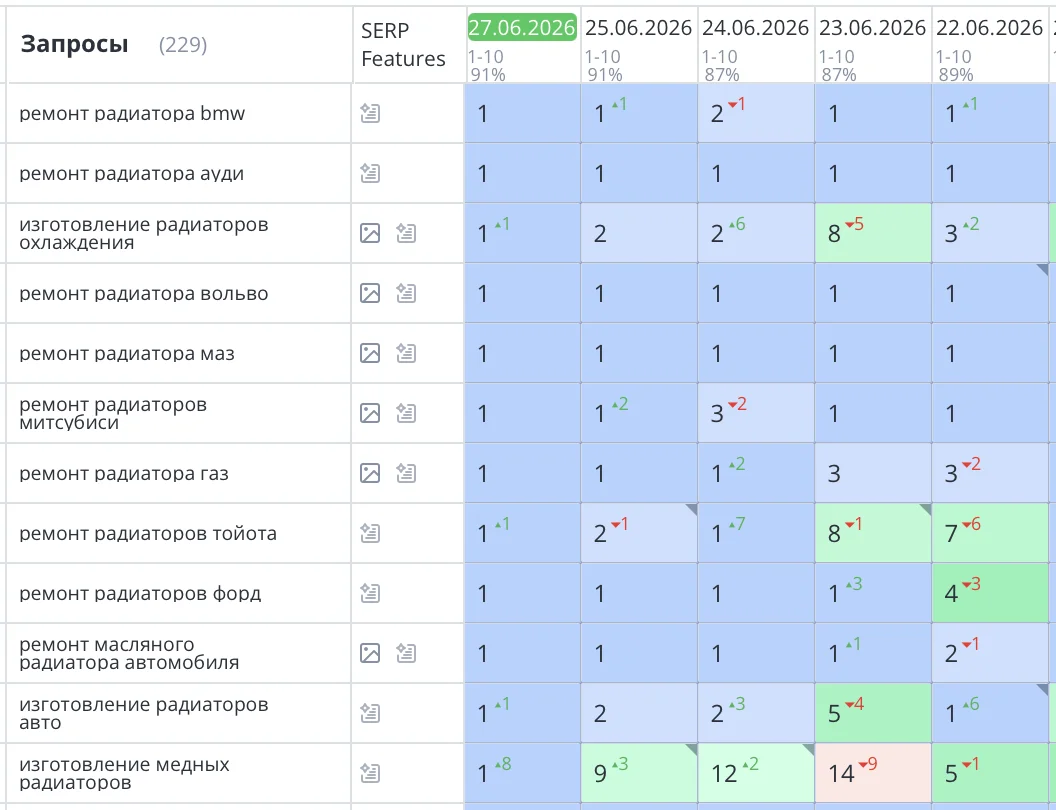The image size is (1056, 810).
Task: Click image SERP icon for ремонт радиаторов митсубиси
Action: click(370, 413)
